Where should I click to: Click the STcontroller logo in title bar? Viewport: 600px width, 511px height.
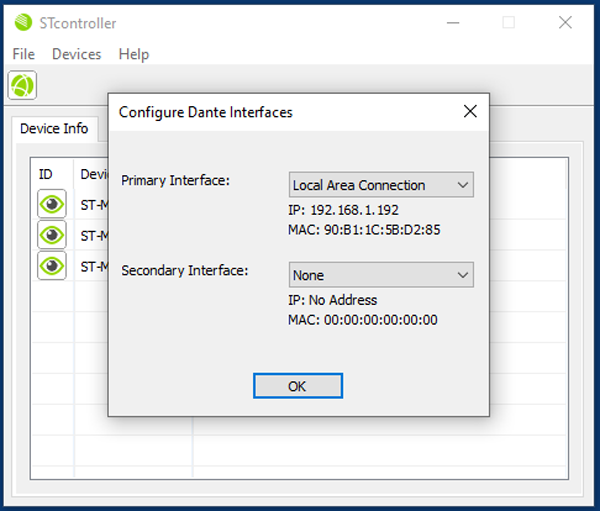(22, 22)
